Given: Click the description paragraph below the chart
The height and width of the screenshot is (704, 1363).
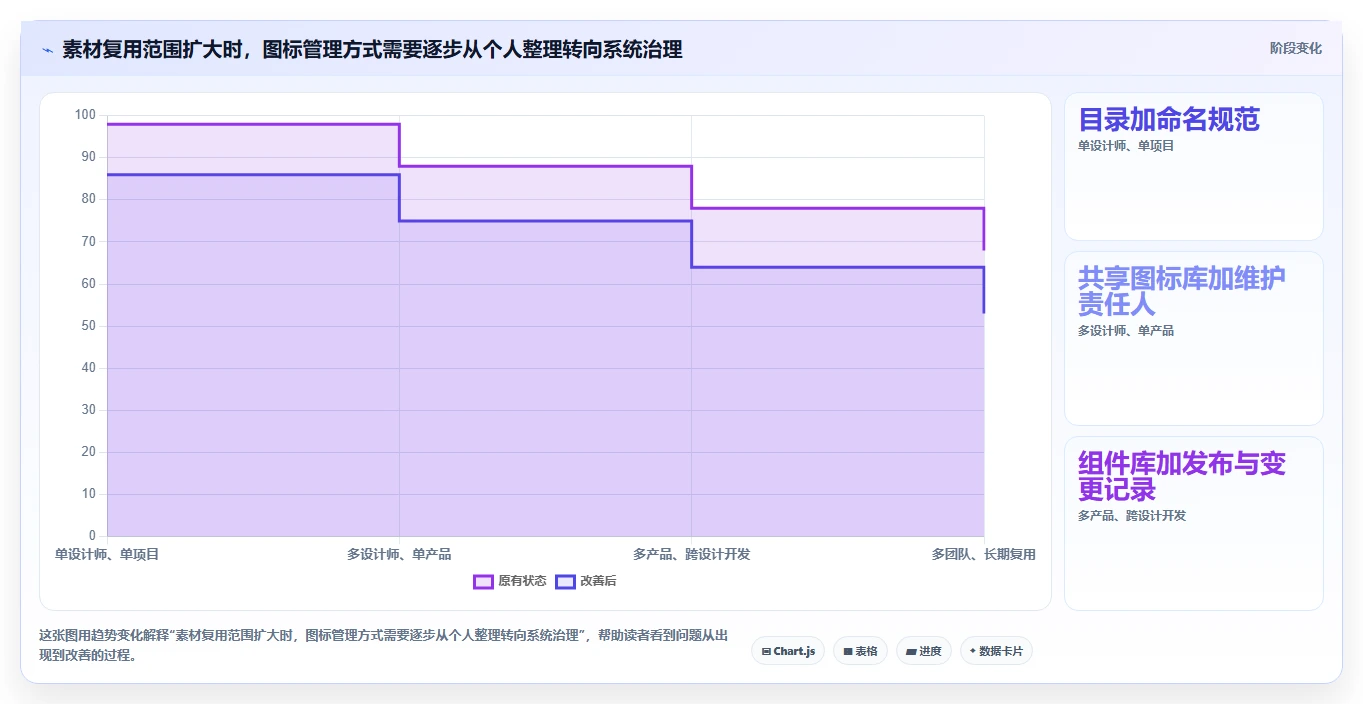Looking at the screenshot, I should (x=383, y=646).
